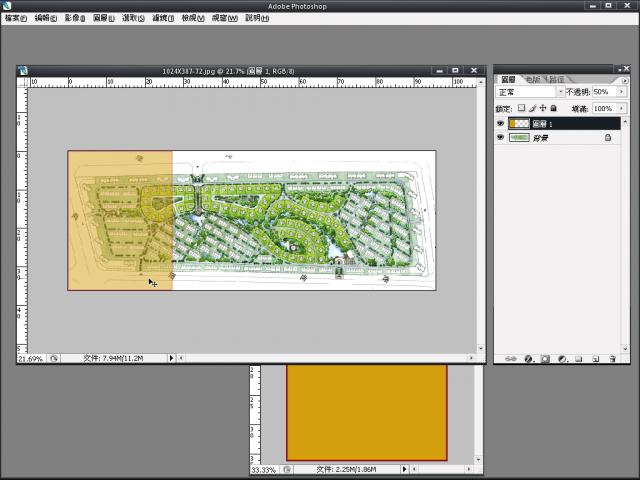The width and height of the screenshot is (640, 480).
Task: Enable lock transparent pixels for the layer
Action: [x=521, y=108]
